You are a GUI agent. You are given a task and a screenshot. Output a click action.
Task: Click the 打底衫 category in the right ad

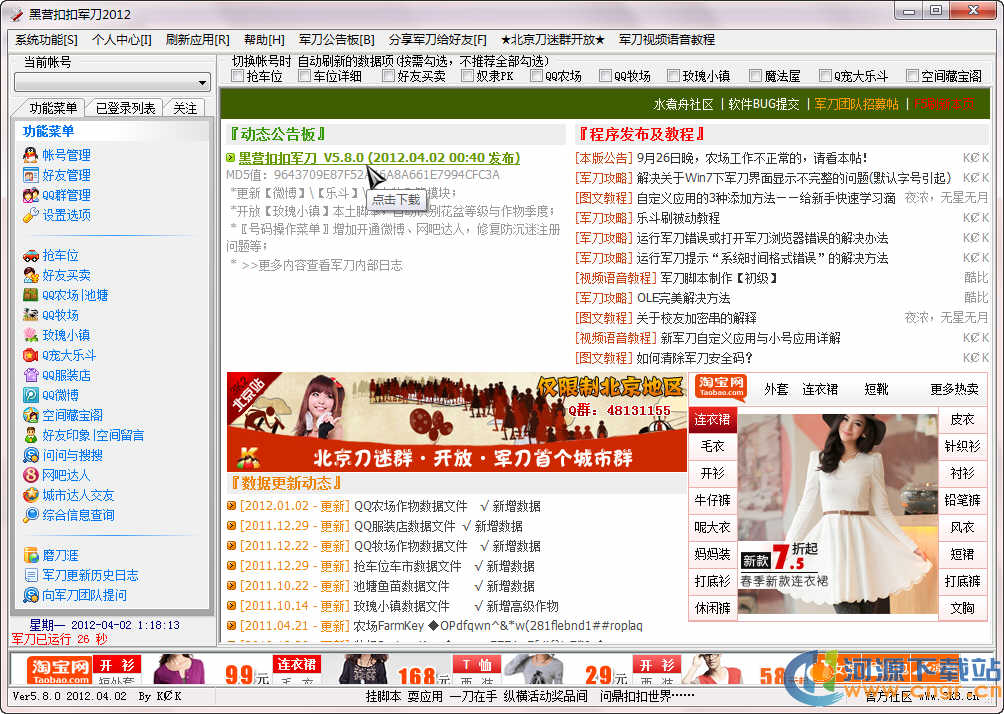[x=712, y=581]
